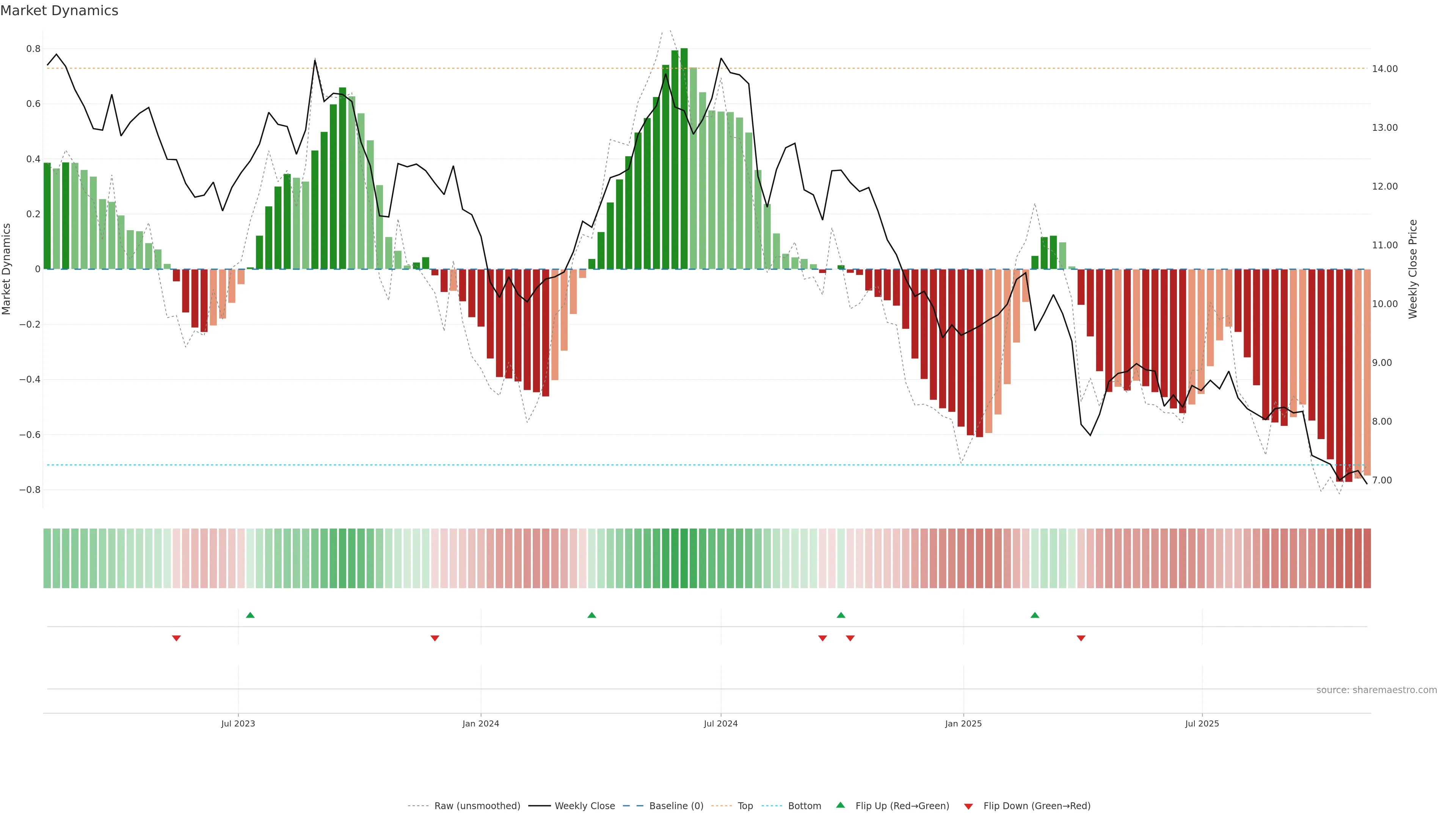Hide the Top threshold line via legend
The height and width of the screenshot is (819, 1456).
click(x=745, y=806)
